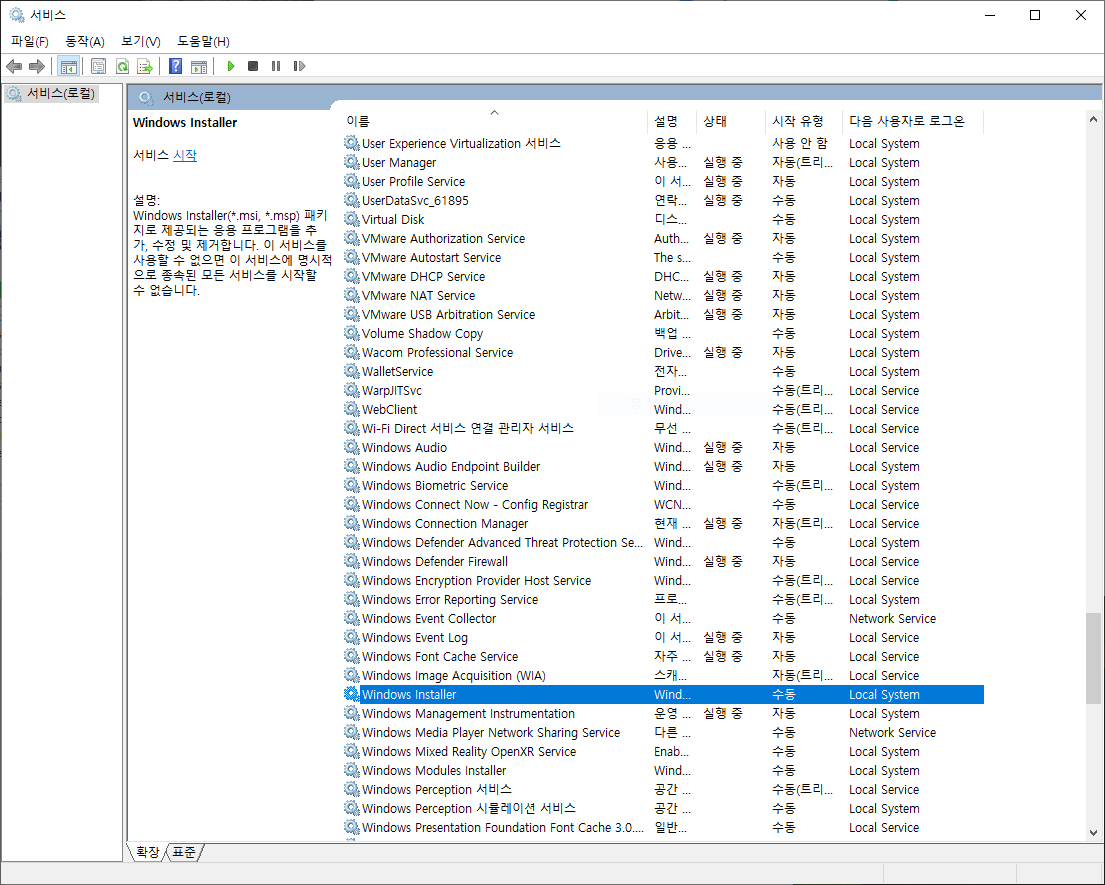Select the VMware USB Arbitration Service row
Screen dimensions: 1105x885
click(x=663, y=314)
